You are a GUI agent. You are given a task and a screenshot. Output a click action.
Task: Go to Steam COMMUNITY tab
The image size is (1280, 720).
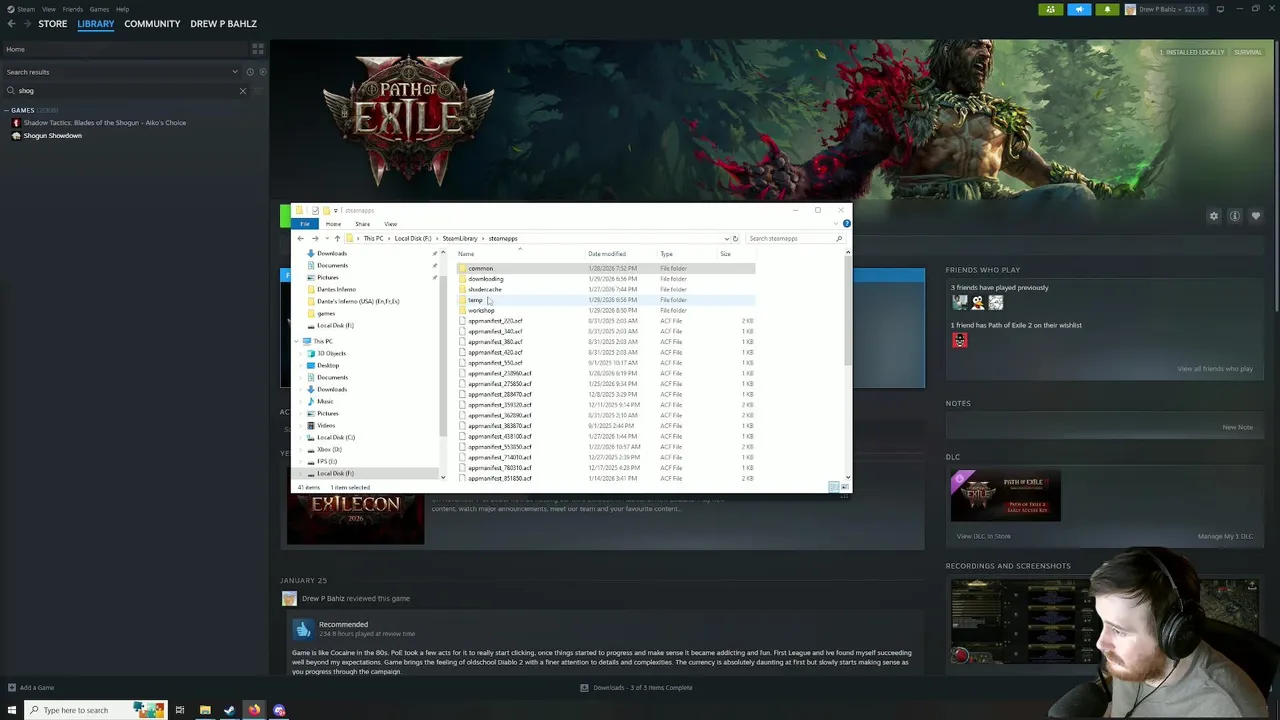(152, 24)
